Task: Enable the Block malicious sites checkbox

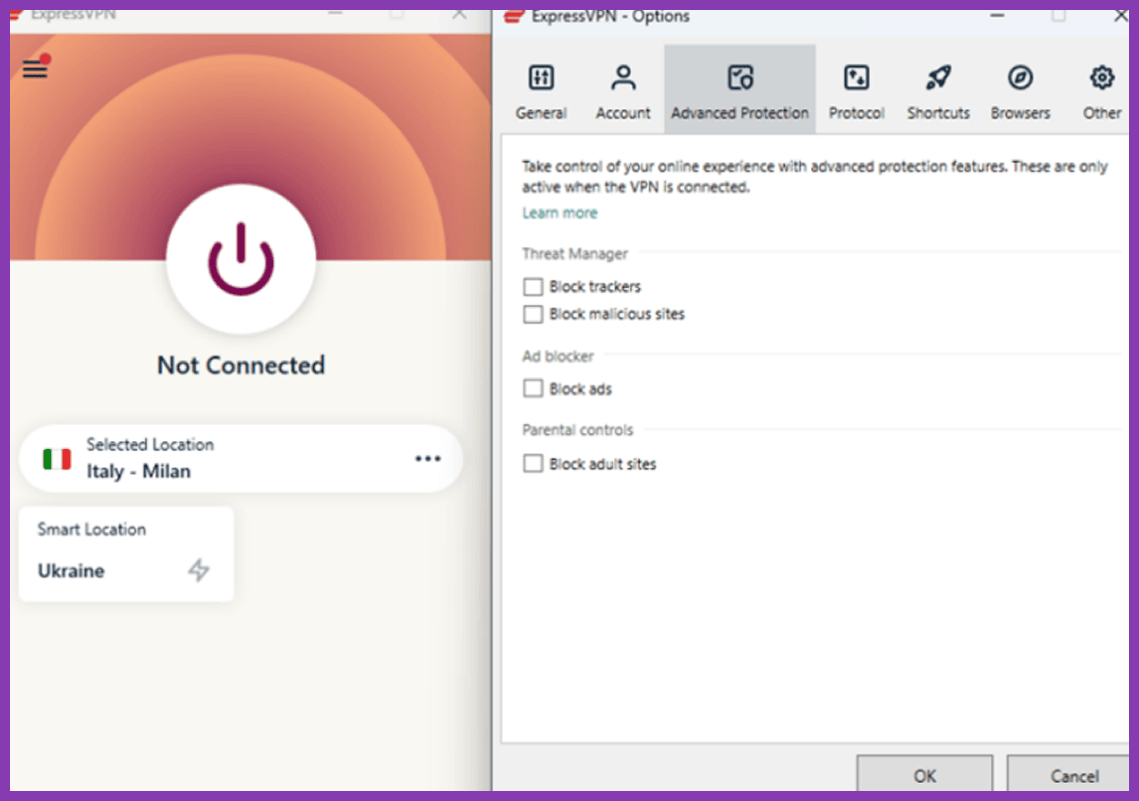Action: coord(532,314)
